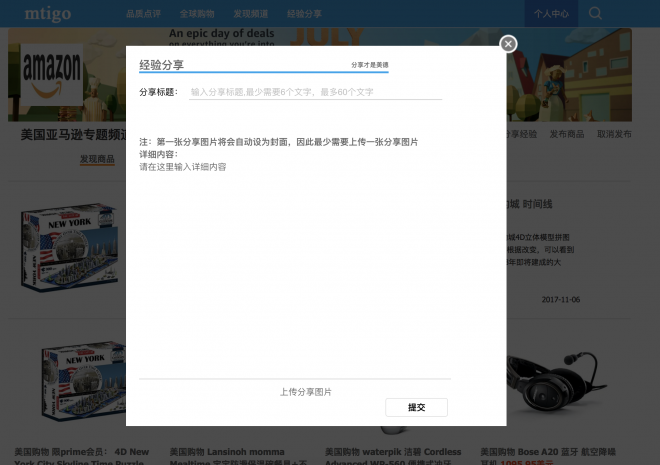Click the 美国亚马逊专题频道 heading
This screenshot has height=465, width=660.
coord(73,135)
